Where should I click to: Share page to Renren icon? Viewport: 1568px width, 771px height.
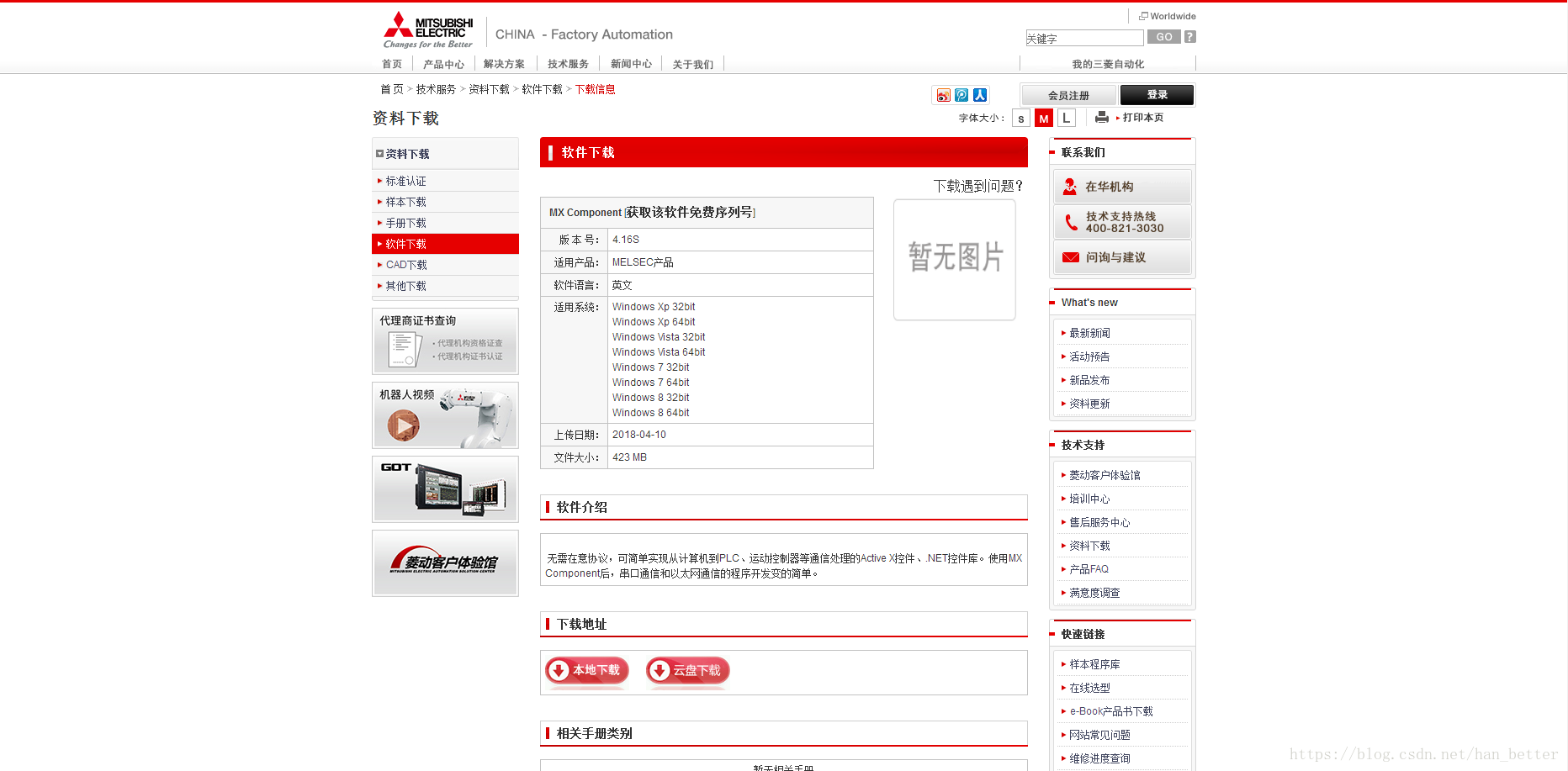[980, 96]
